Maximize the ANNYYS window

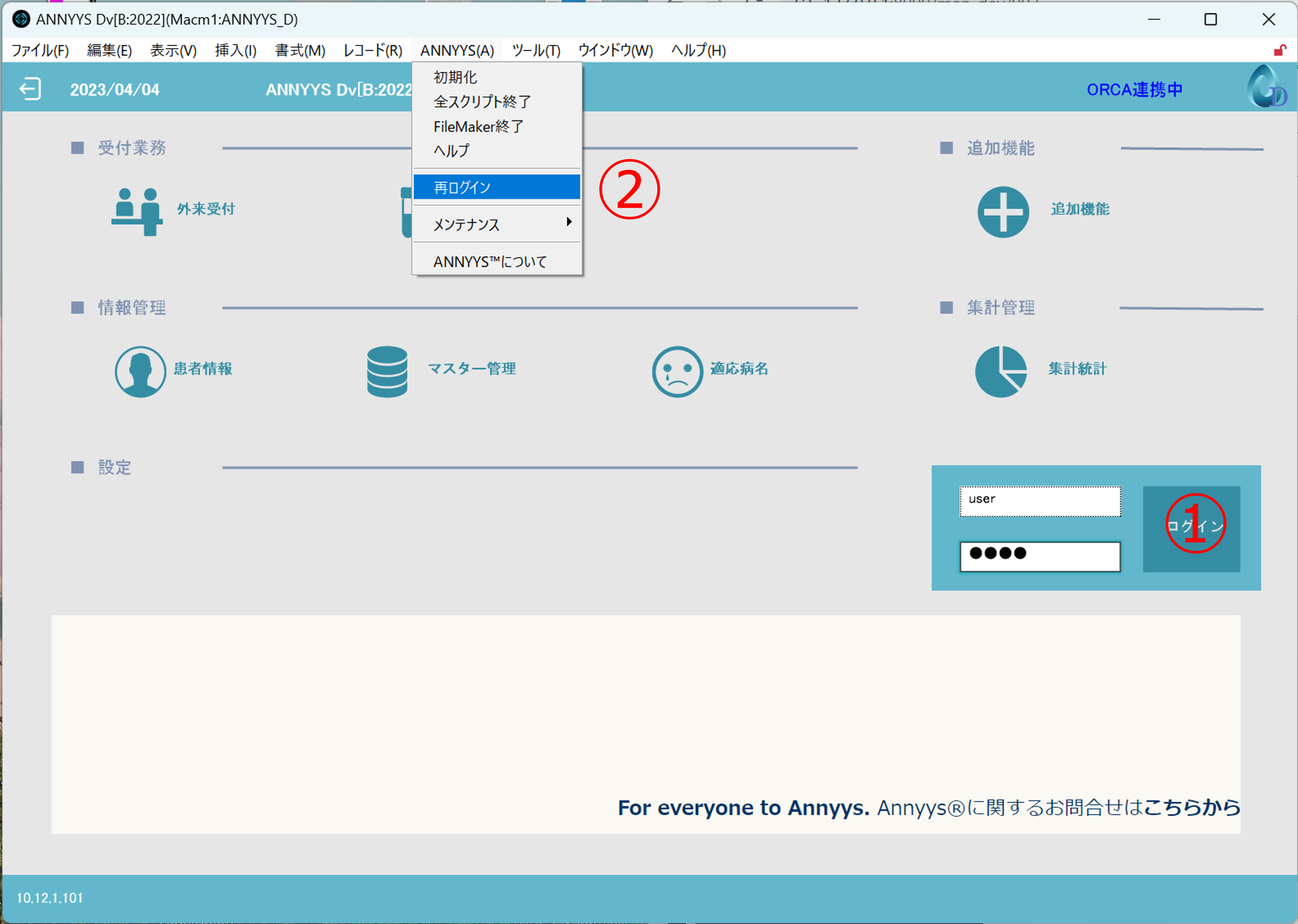pyautogui.click(x=1211, y=19)
